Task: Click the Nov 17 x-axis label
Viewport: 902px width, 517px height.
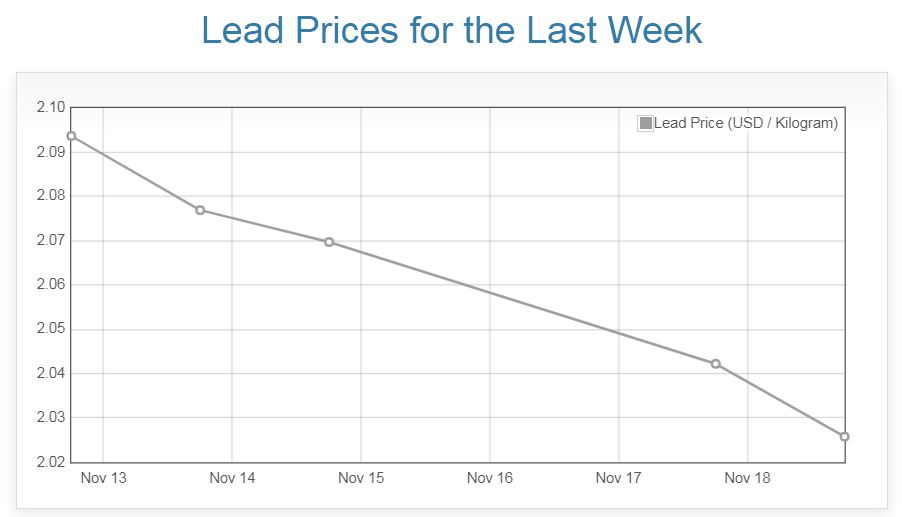Action: (x=618, y=478)
